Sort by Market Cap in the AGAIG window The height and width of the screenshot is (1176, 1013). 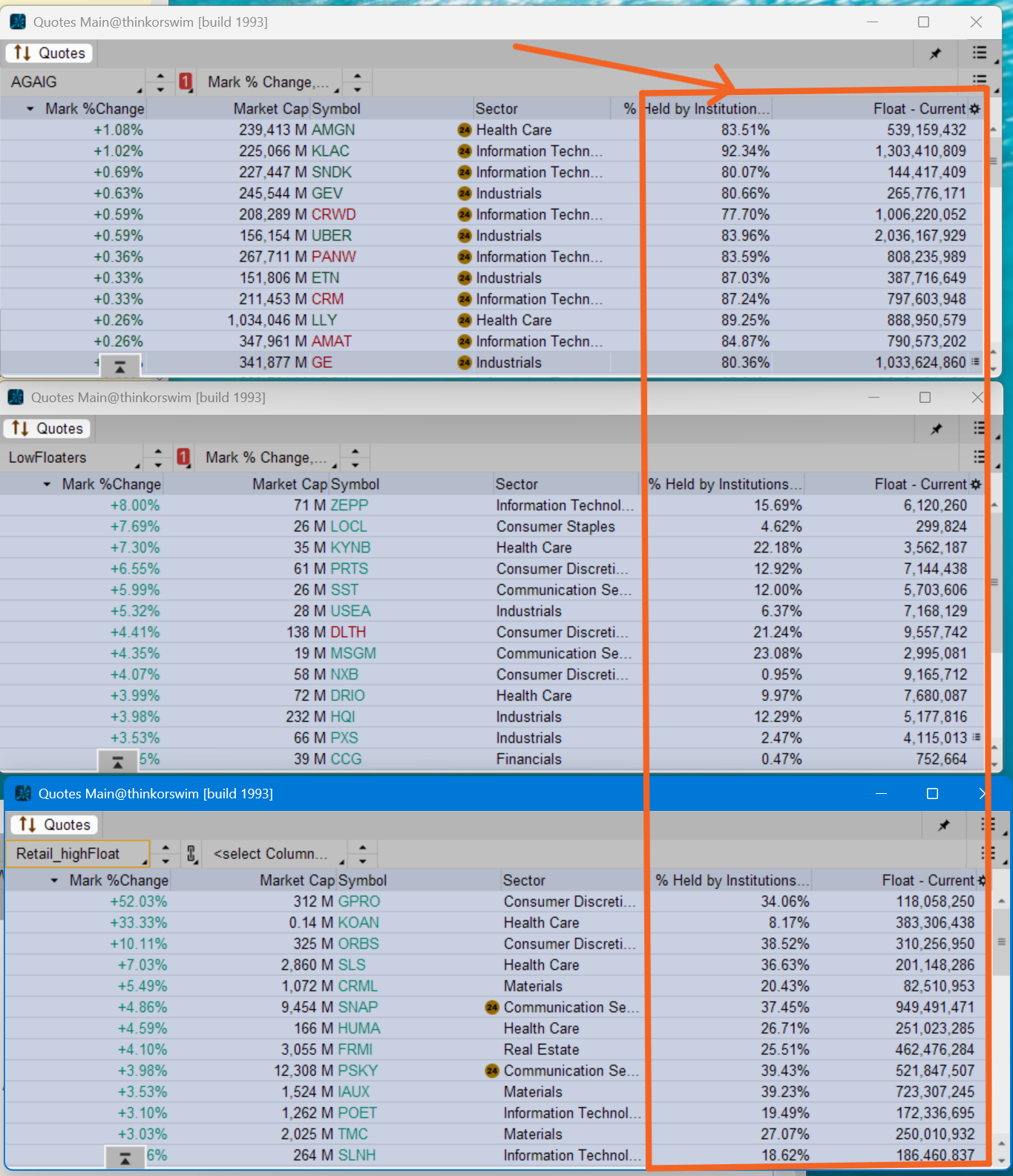(271, 109)
